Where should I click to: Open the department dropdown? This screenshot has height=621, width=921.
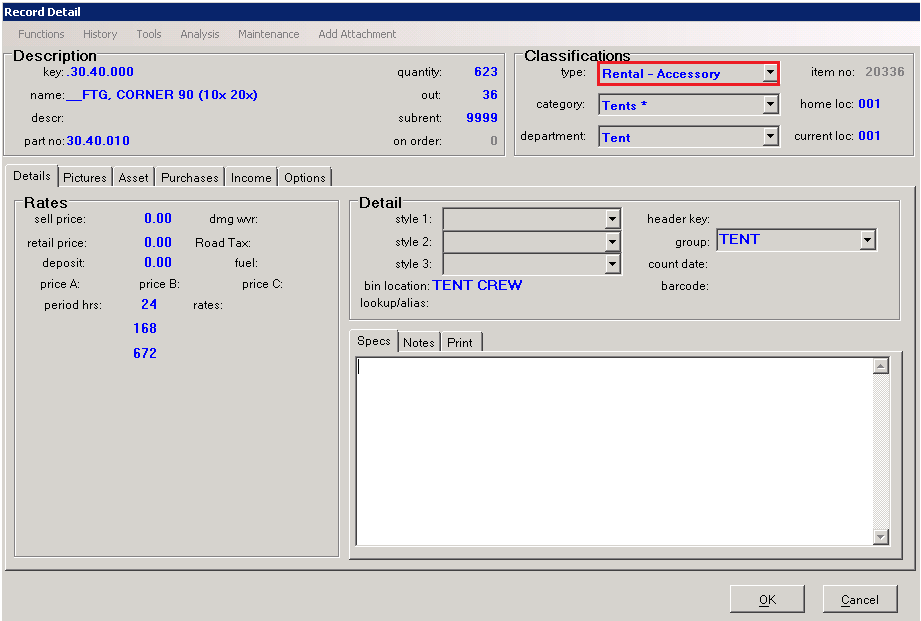click(x=769, y=137)
